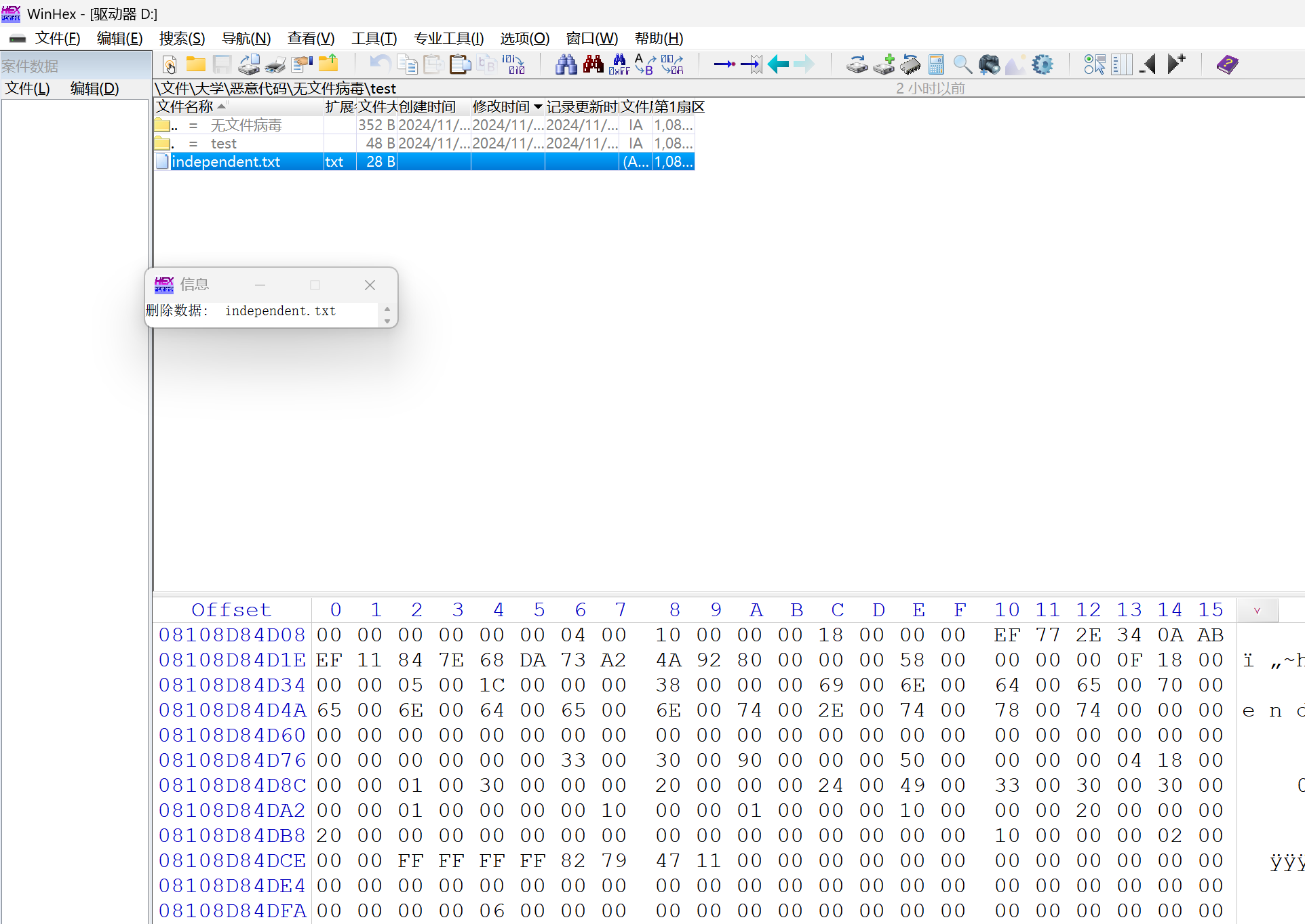Click the Print icon in toolbar
1305x924 pixels.
(x=275, y=65)
